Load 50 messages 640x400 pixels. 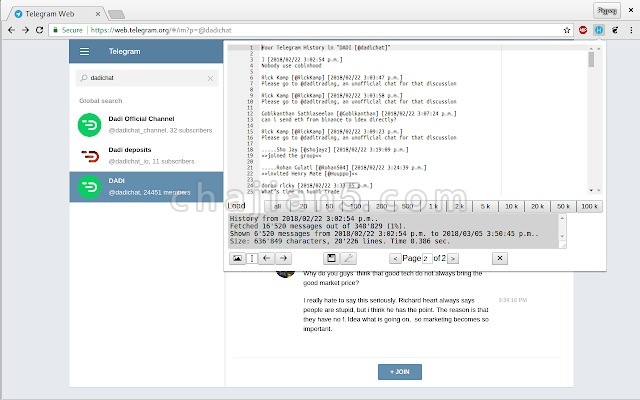(x=329, y=206)
